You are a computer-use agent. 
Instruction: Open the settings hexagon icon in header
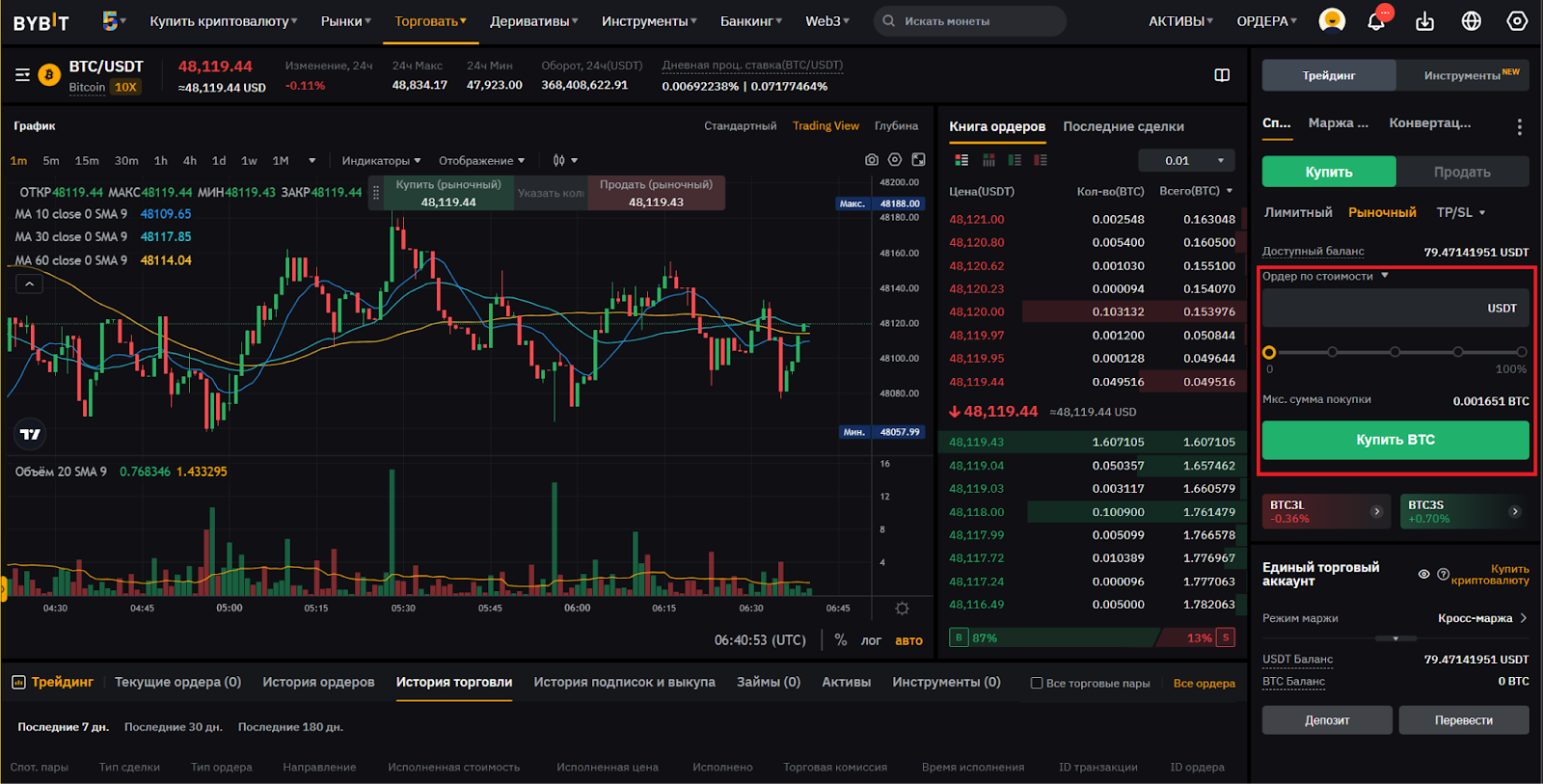[1517, 20]
